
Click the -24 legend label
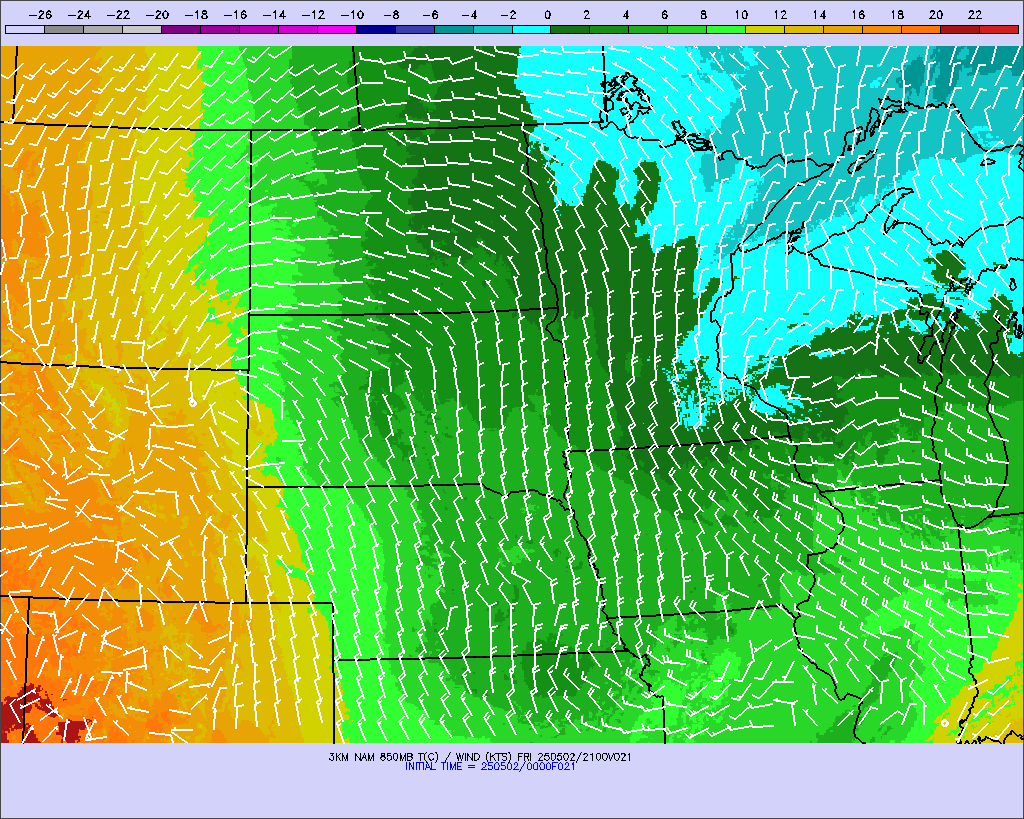tap(80, 15)
